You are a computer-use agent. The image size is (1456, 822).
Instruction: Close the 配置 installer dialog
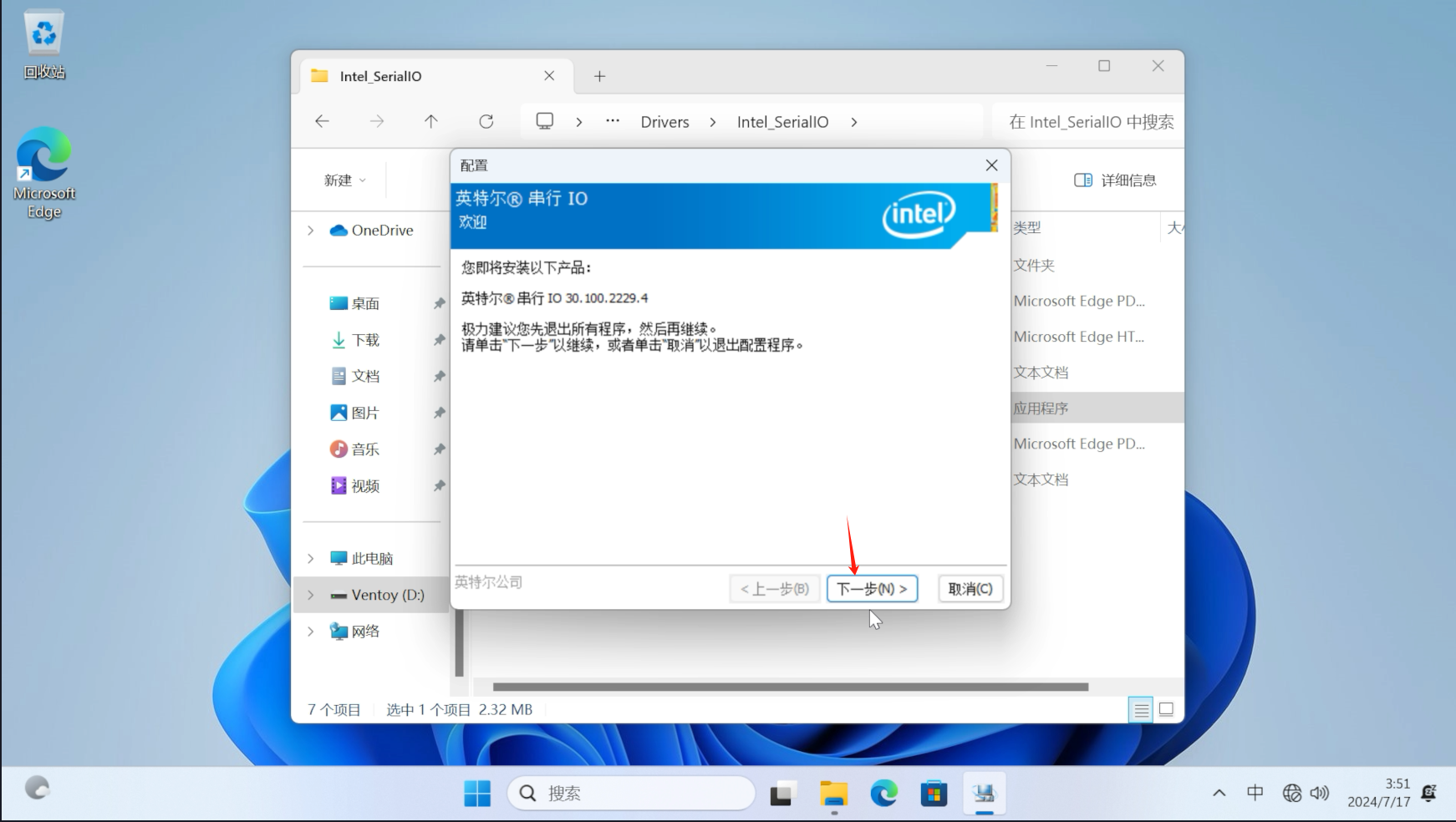[x=991, y=165]
